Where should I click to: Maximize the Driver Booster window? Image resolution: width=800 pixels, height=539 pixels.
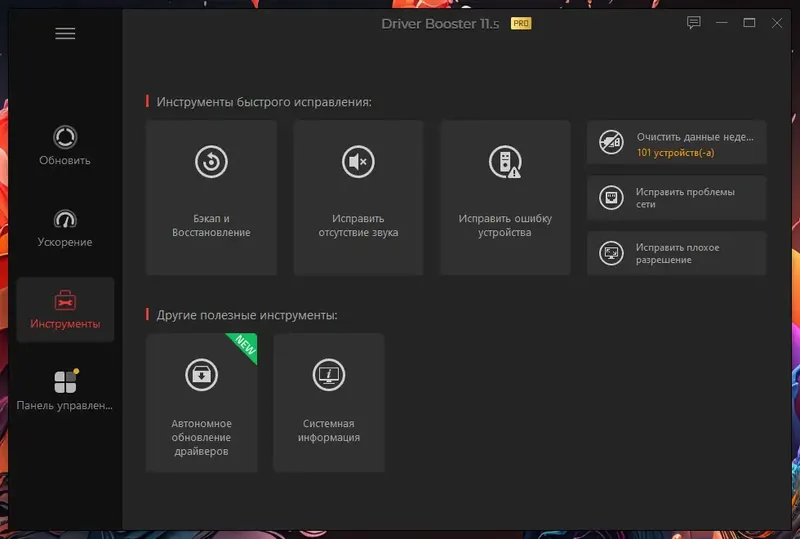(x=749, y=22)
